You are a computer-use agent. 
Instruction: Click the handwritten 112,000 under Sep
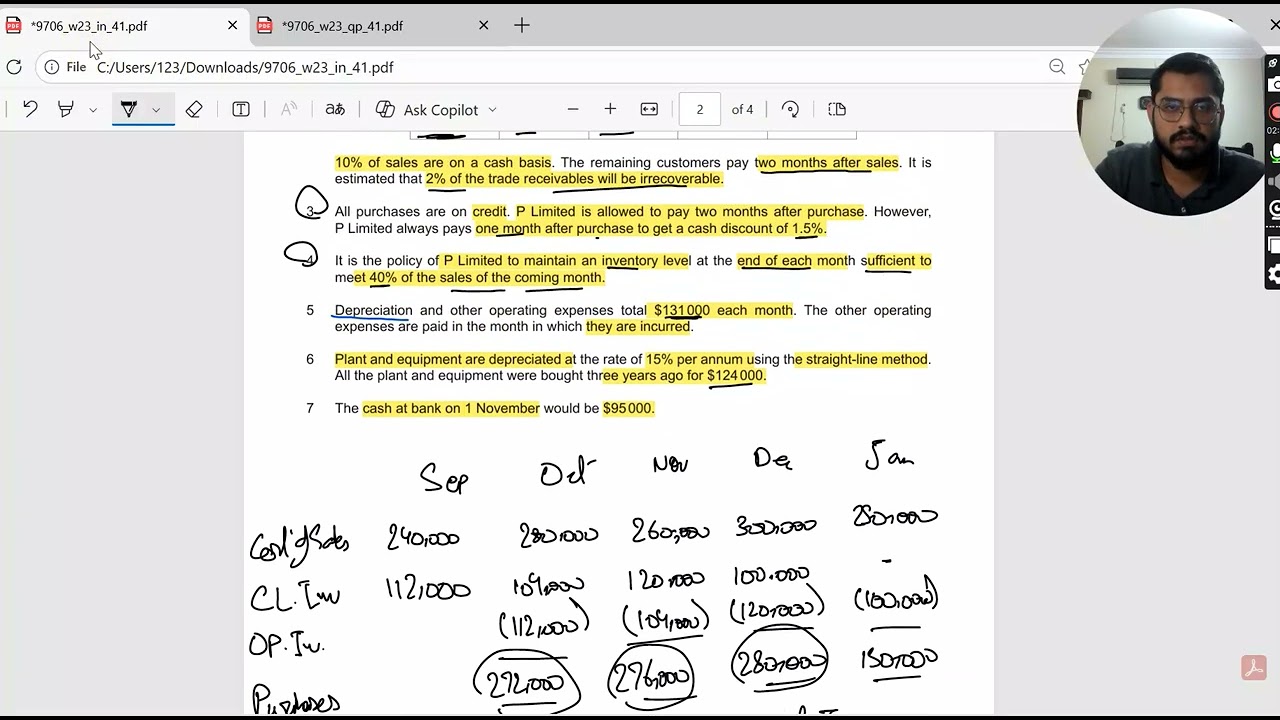click(427, 589)
